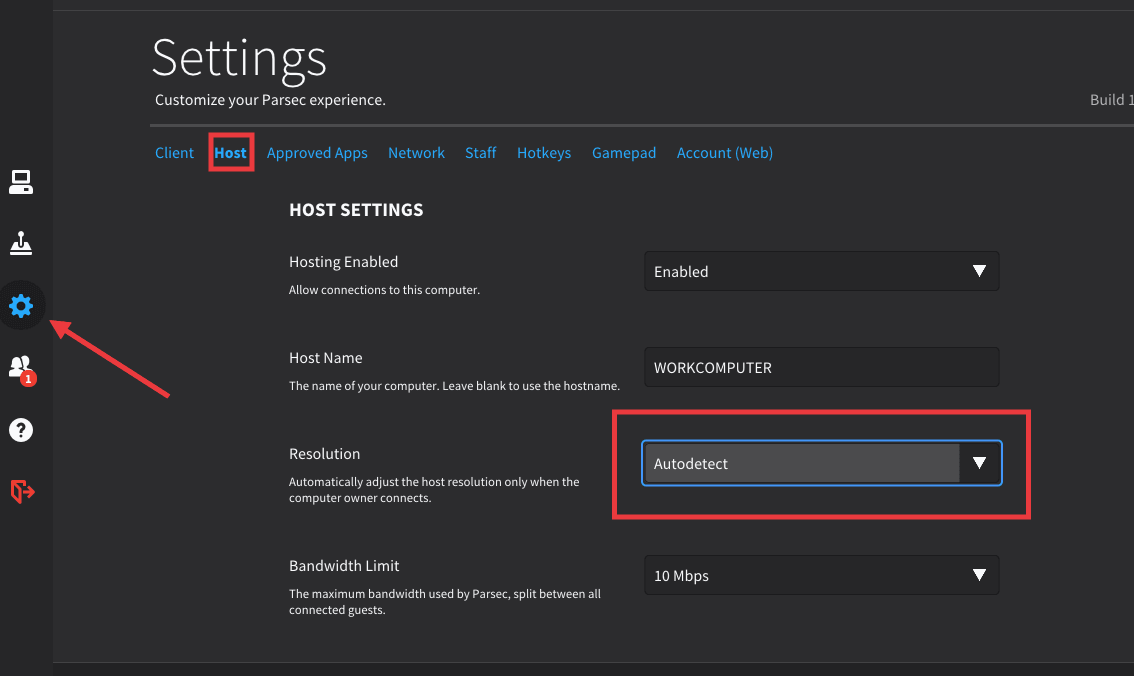This screenshot has width=1134, height=676.
Task: Click the red notification badge on Friends
Action: [x=29, y=379]
